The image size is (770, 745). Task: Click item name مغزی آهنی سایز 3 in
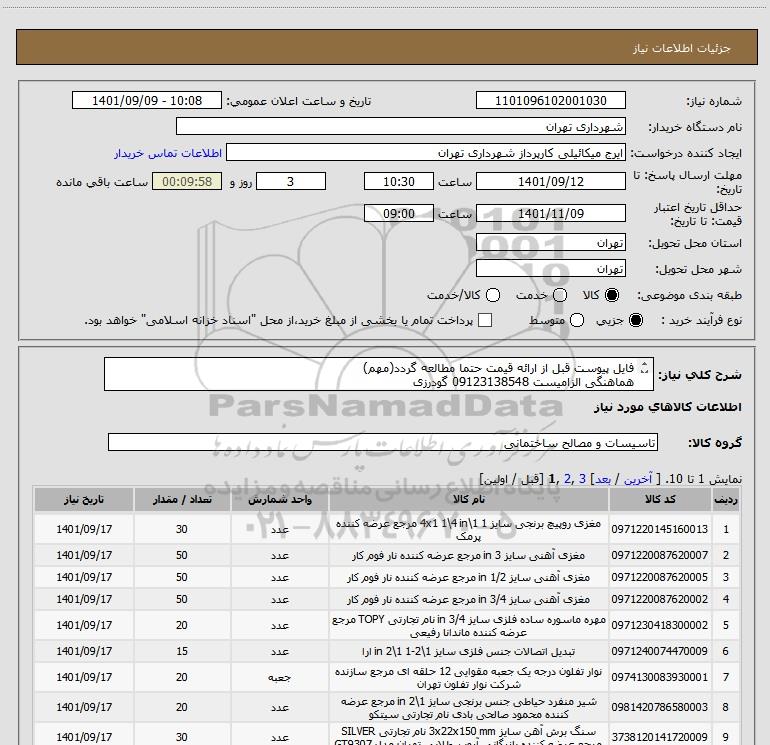(468, 555)
